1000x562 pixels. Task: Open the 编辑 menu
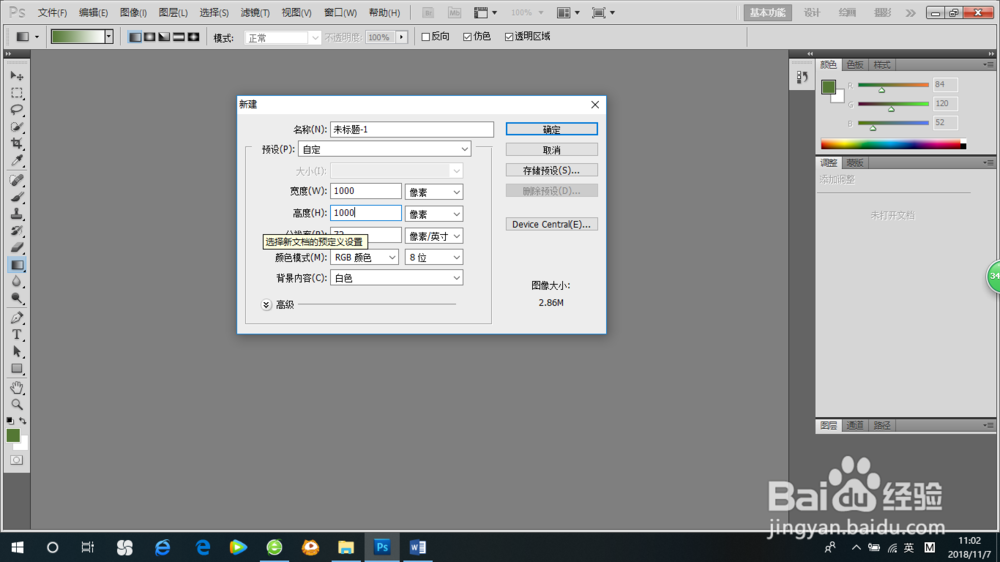[x=93, y=13]
